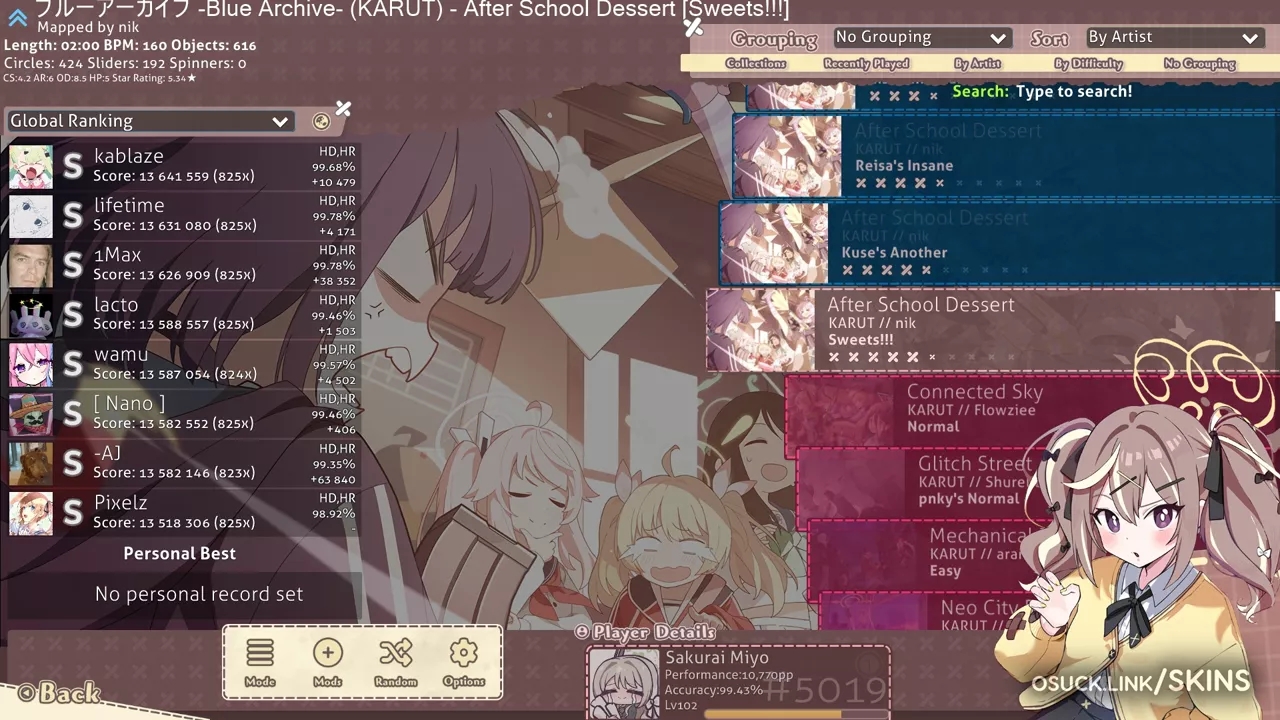Pick a Random beatmap

coord(396,663)
